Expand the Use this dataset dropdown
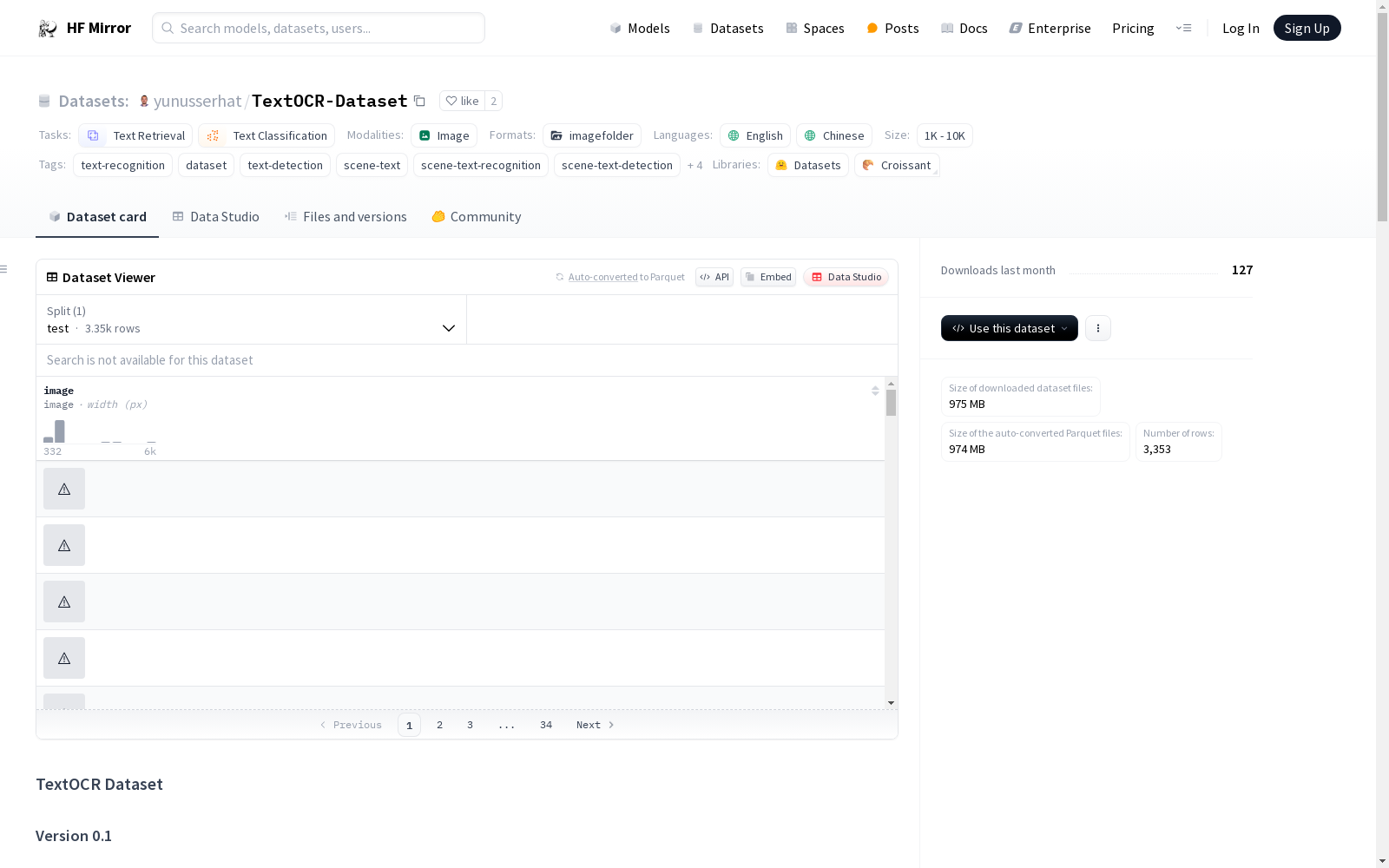This screenshot has width=1389, height=868. pos(1010,328)
